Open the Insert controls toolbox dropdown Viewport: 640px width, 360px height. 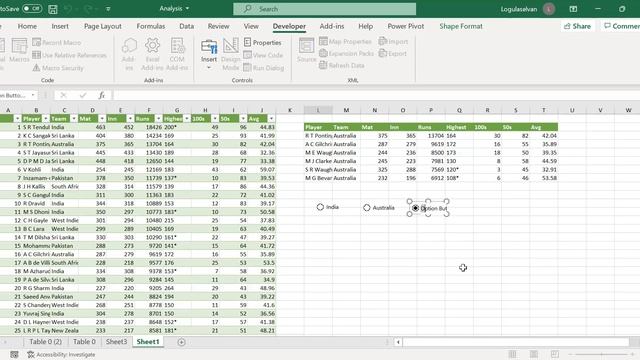click(x=209, y=54)
